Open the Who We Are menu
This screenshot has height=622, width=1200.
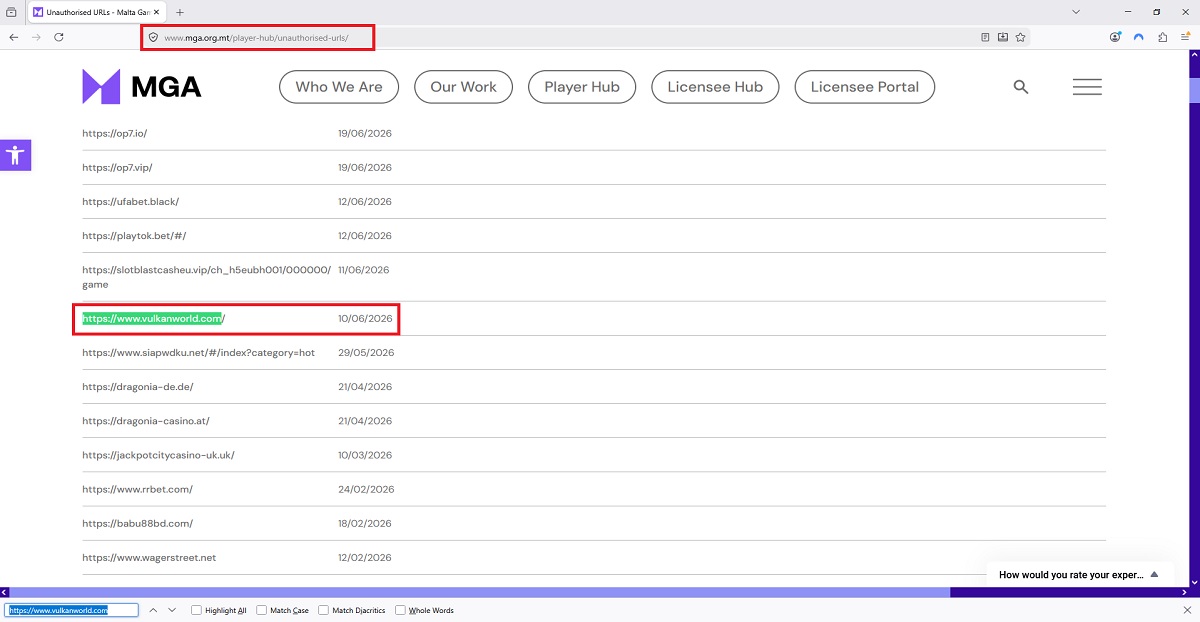point(339,87)
